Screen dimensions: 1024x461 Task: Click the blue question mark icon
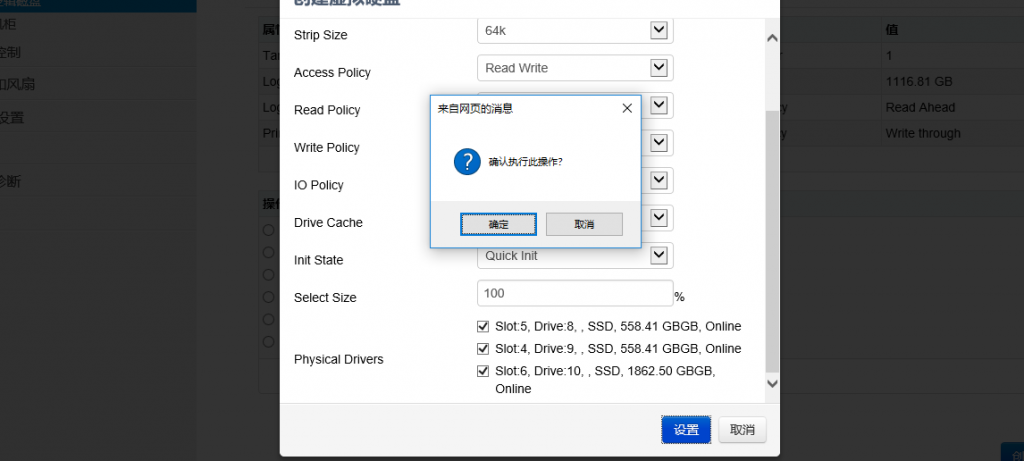point(467,161)
